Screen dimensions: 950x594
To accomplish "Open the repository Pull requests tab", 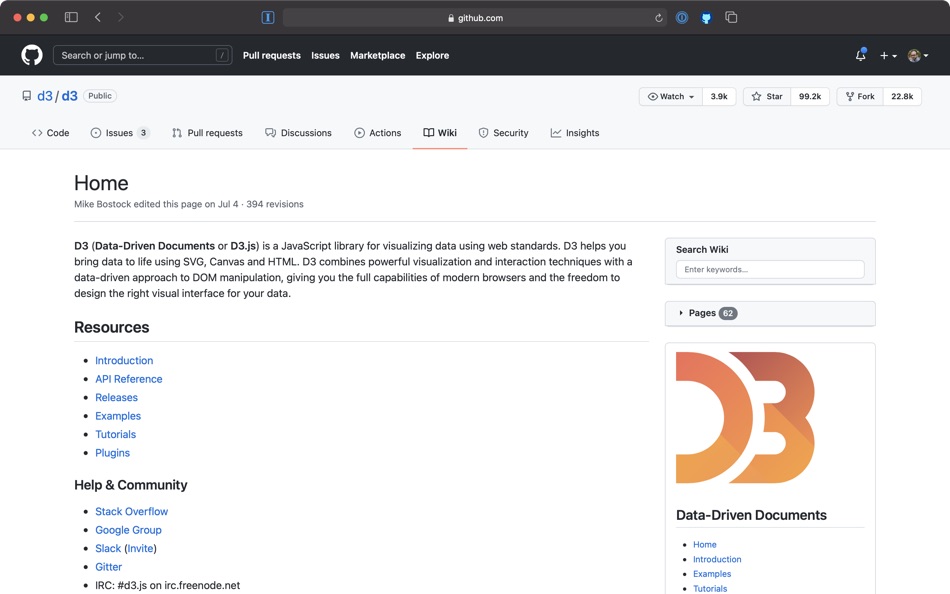I will click(x=207, y=133).
